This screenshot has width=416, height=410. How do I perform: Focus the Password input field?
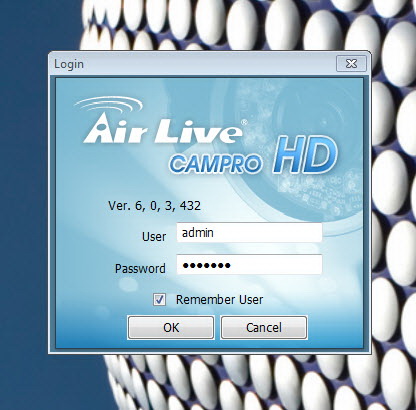tap(249, 265)
